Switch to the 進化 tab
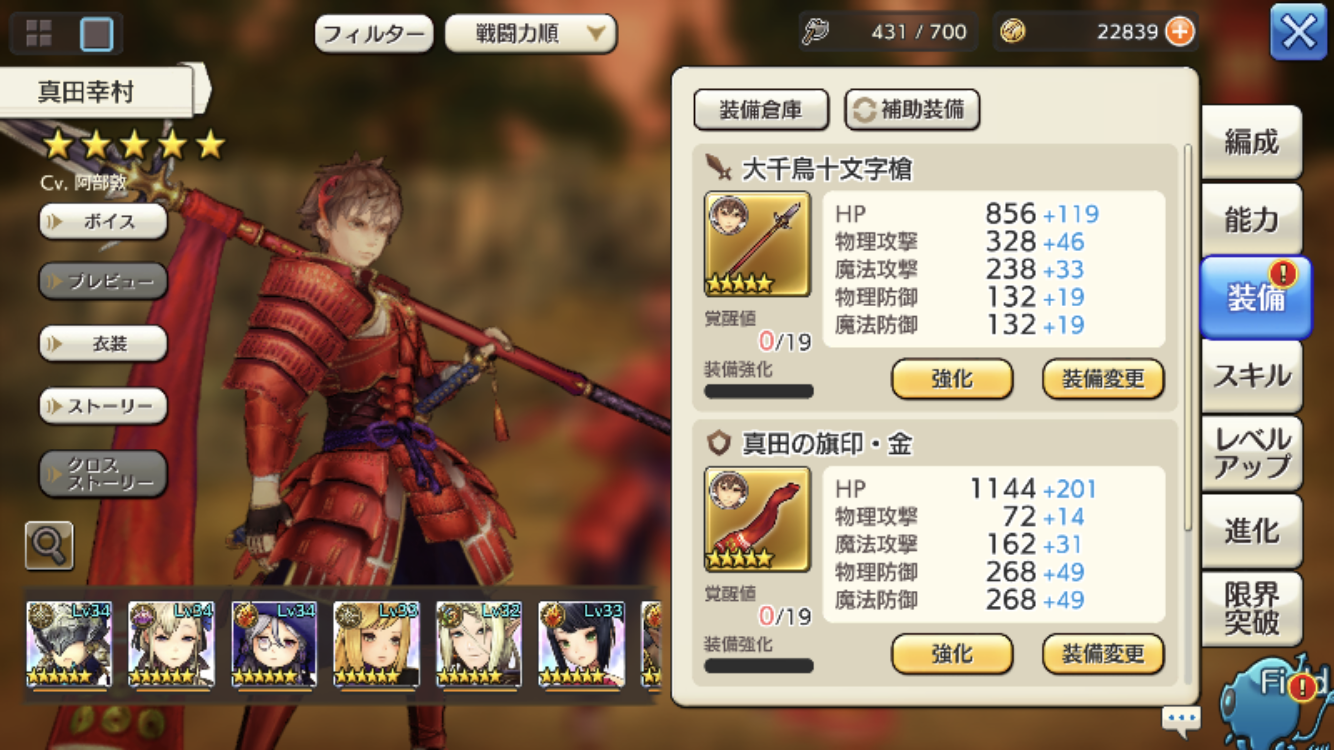1334x750 pixels. click(1252, 531)
